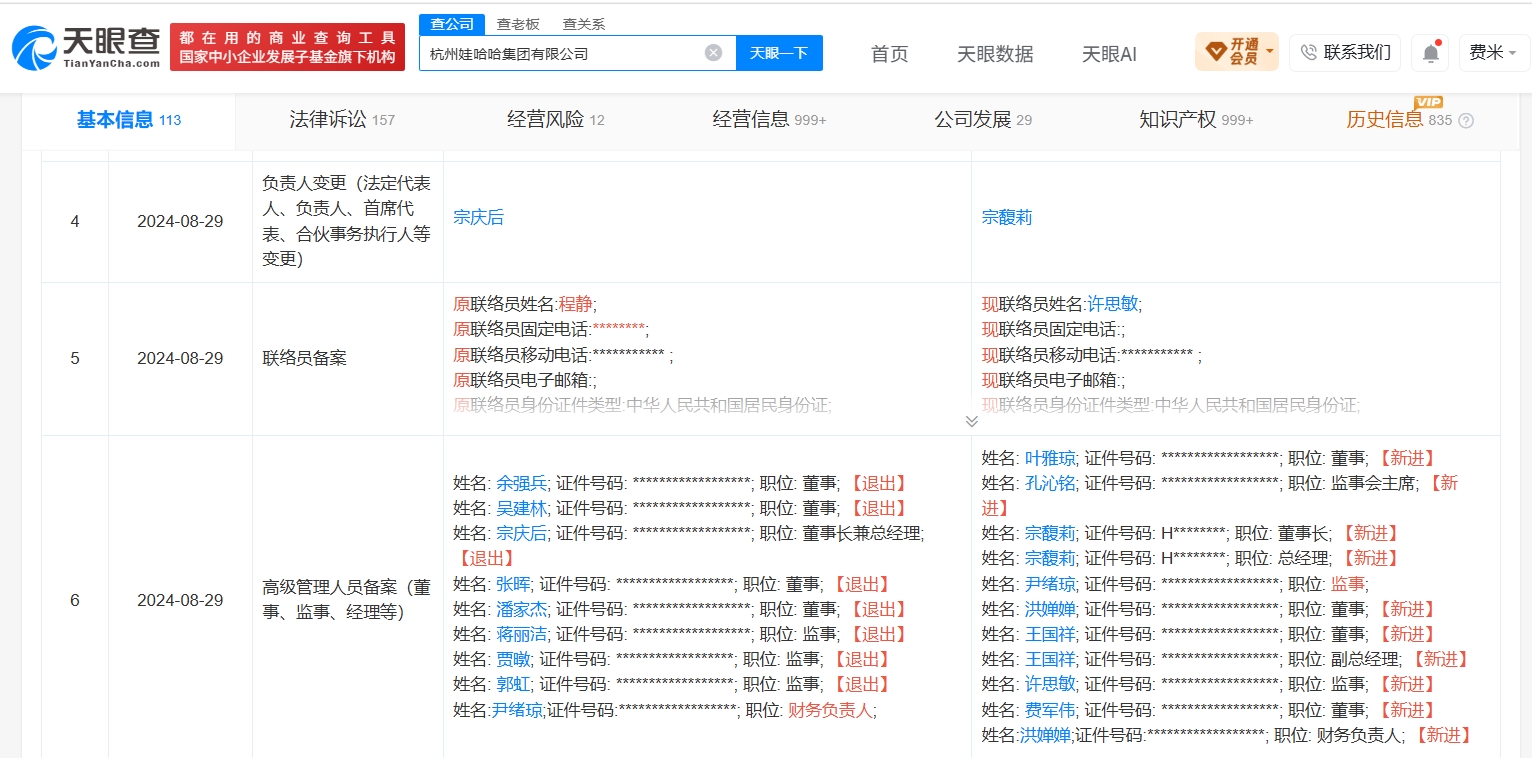
Task: Open 许思敏 link in the 联络员备案 row
Action: 1113,304
